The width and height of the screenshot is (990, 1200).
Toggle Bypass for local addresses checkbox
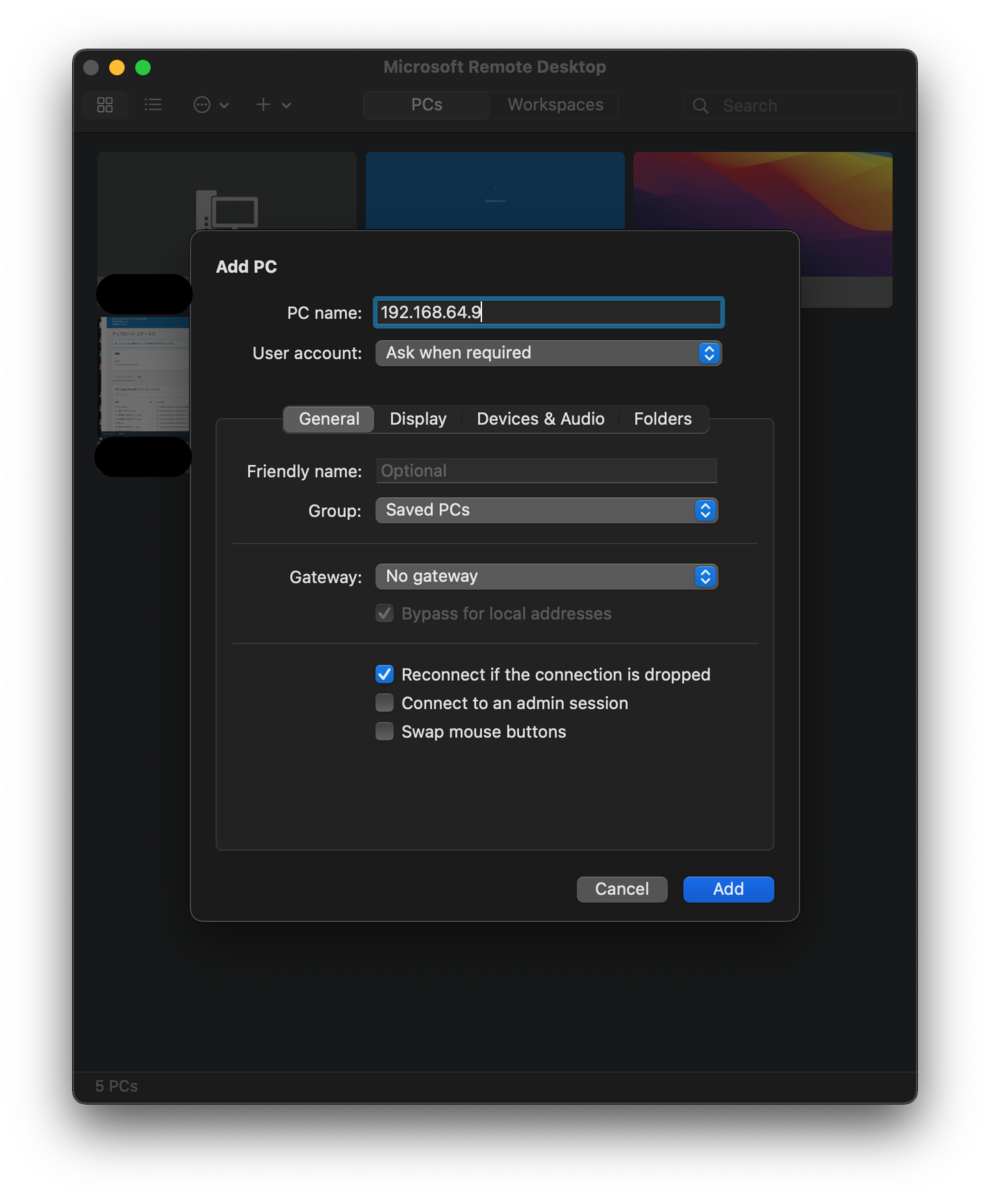385,613
